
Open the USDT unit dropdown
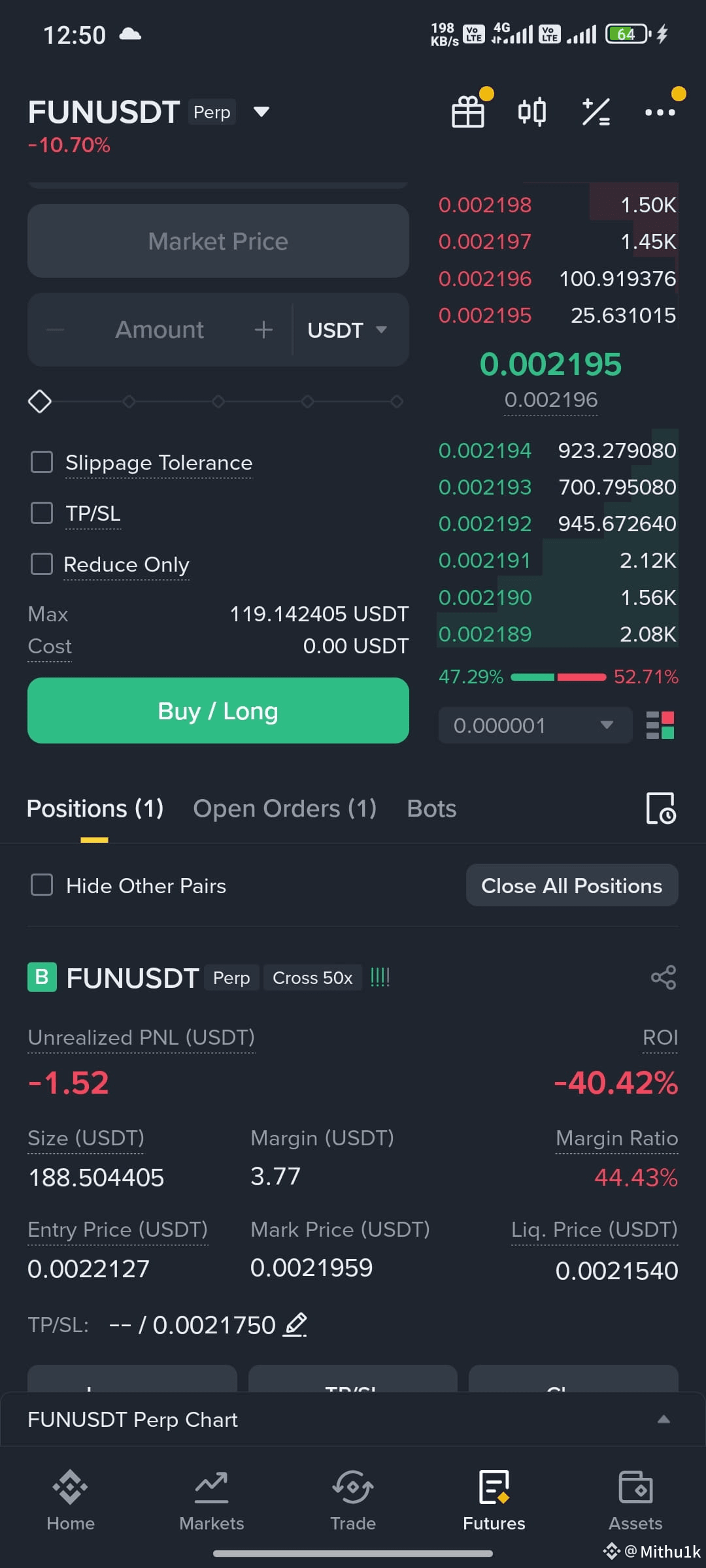tap(348, 330)
